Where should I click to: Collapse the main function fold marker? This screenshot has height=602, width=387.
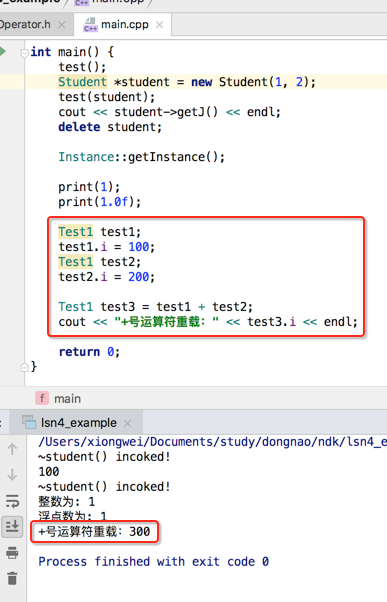click(25, 53)
